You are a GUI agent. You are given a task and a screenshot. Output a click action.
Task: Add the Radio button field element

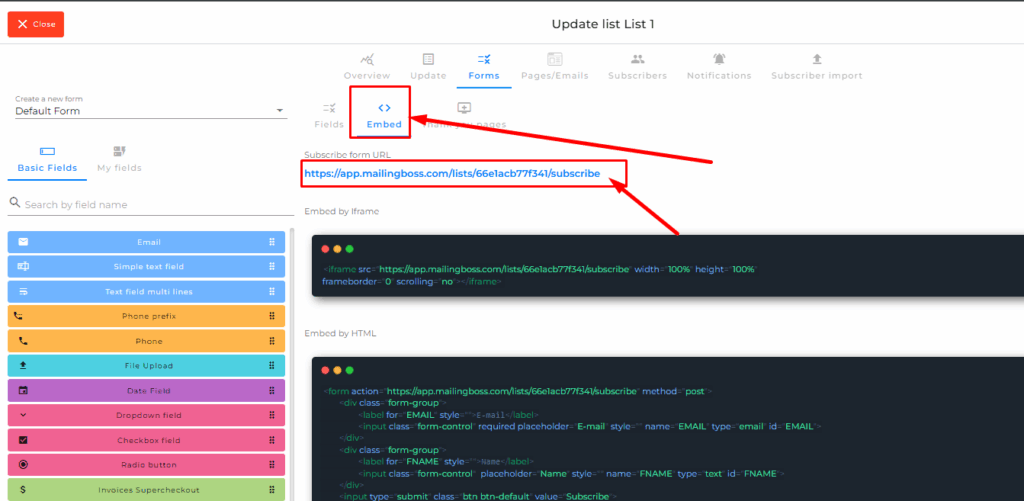pos(147,465)
